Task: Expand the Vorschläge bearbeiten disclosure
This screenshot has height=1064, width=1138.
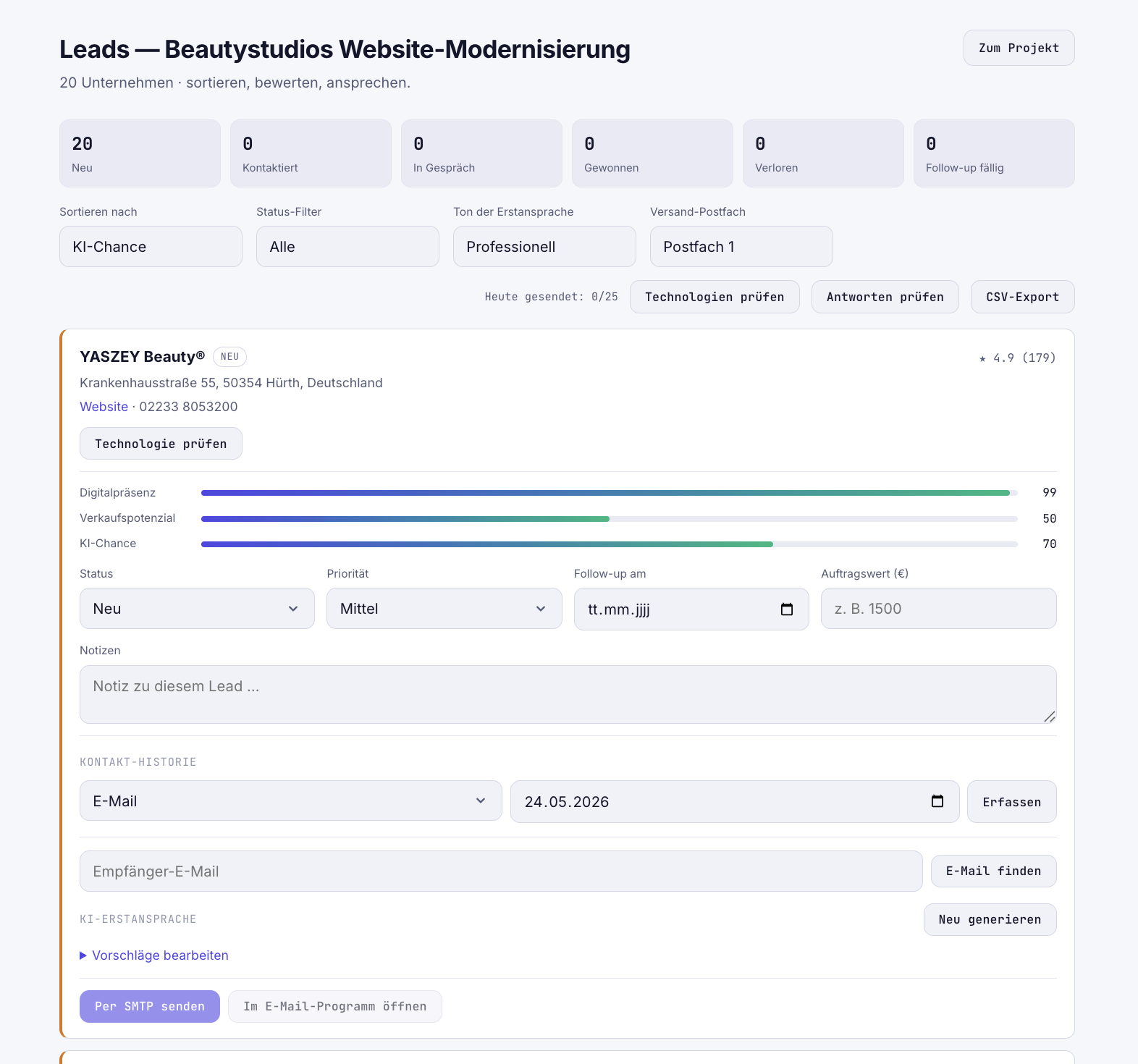Action: pyautogui.click(x=154, y=955)
